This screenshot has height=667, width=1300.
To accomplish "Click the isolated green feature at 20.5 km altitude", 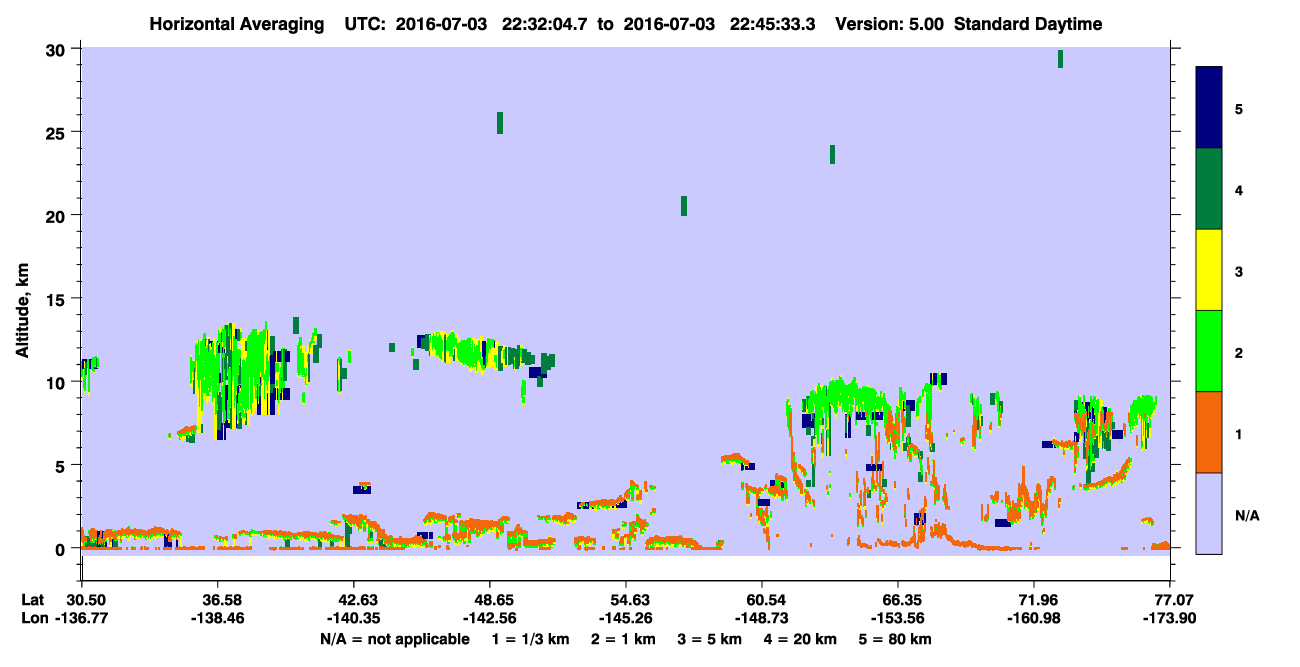I will click(684, 205).
